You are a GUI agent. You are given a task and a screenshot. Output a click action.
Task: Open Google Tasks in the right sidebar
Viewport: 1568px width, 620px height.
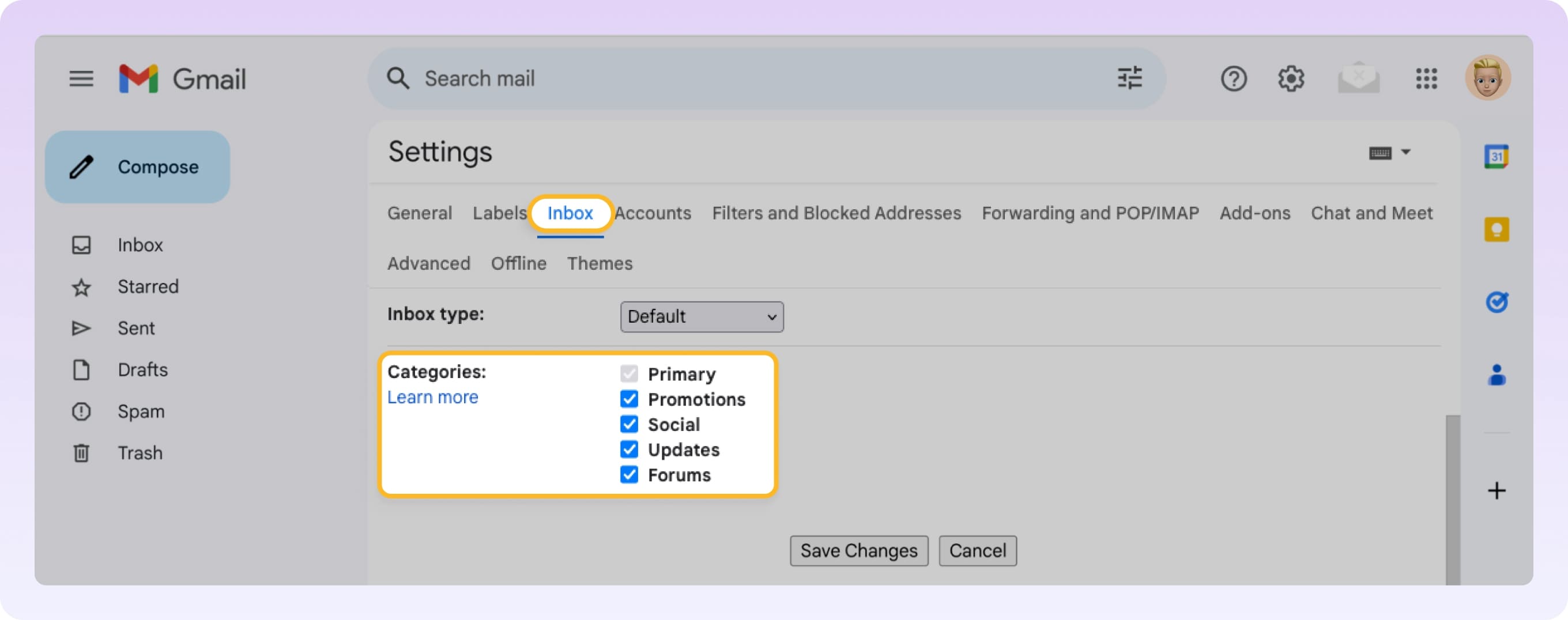click(x=1498, y=303)
